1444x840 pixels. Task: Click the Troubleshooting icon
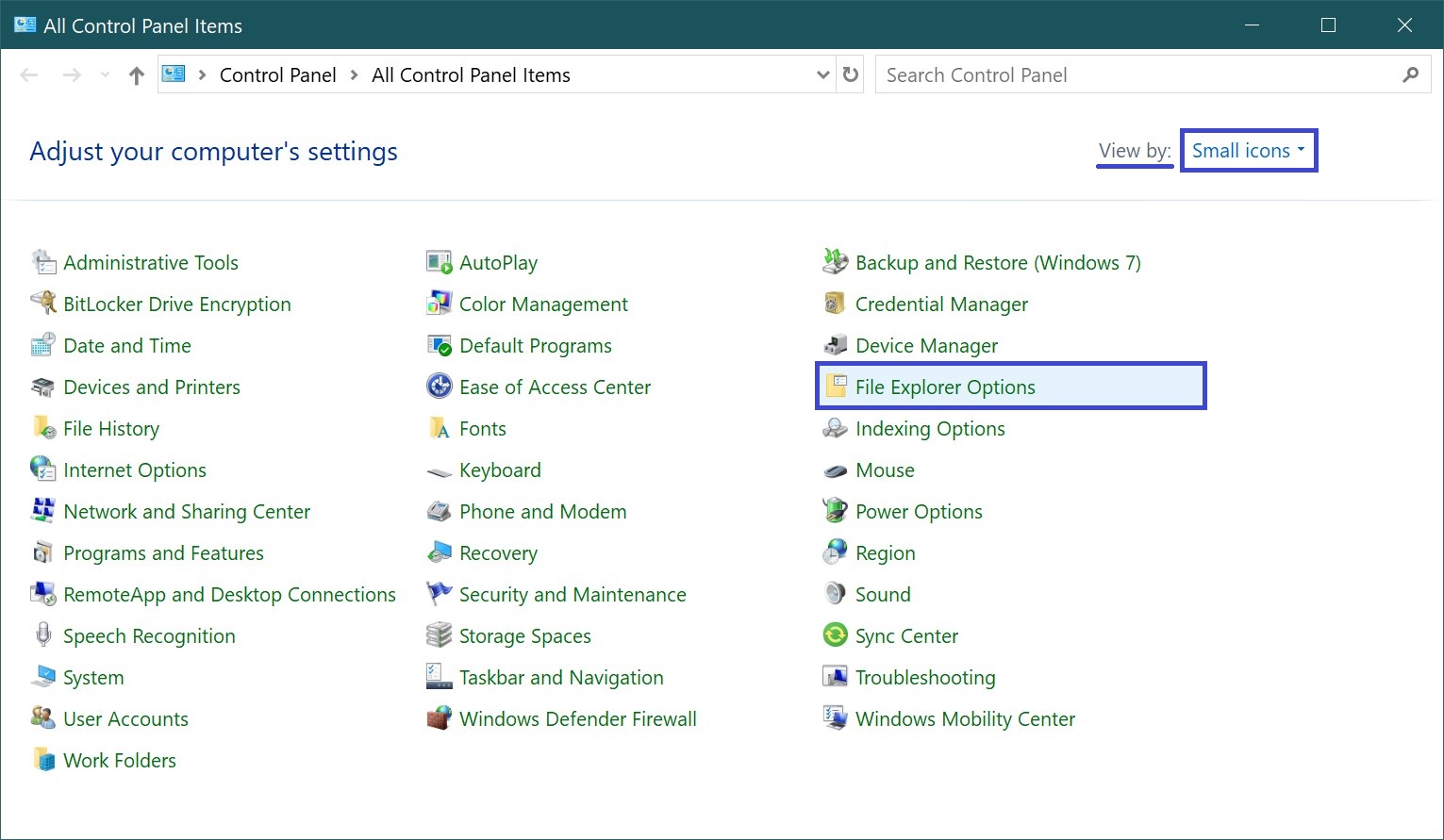[836, 677]
